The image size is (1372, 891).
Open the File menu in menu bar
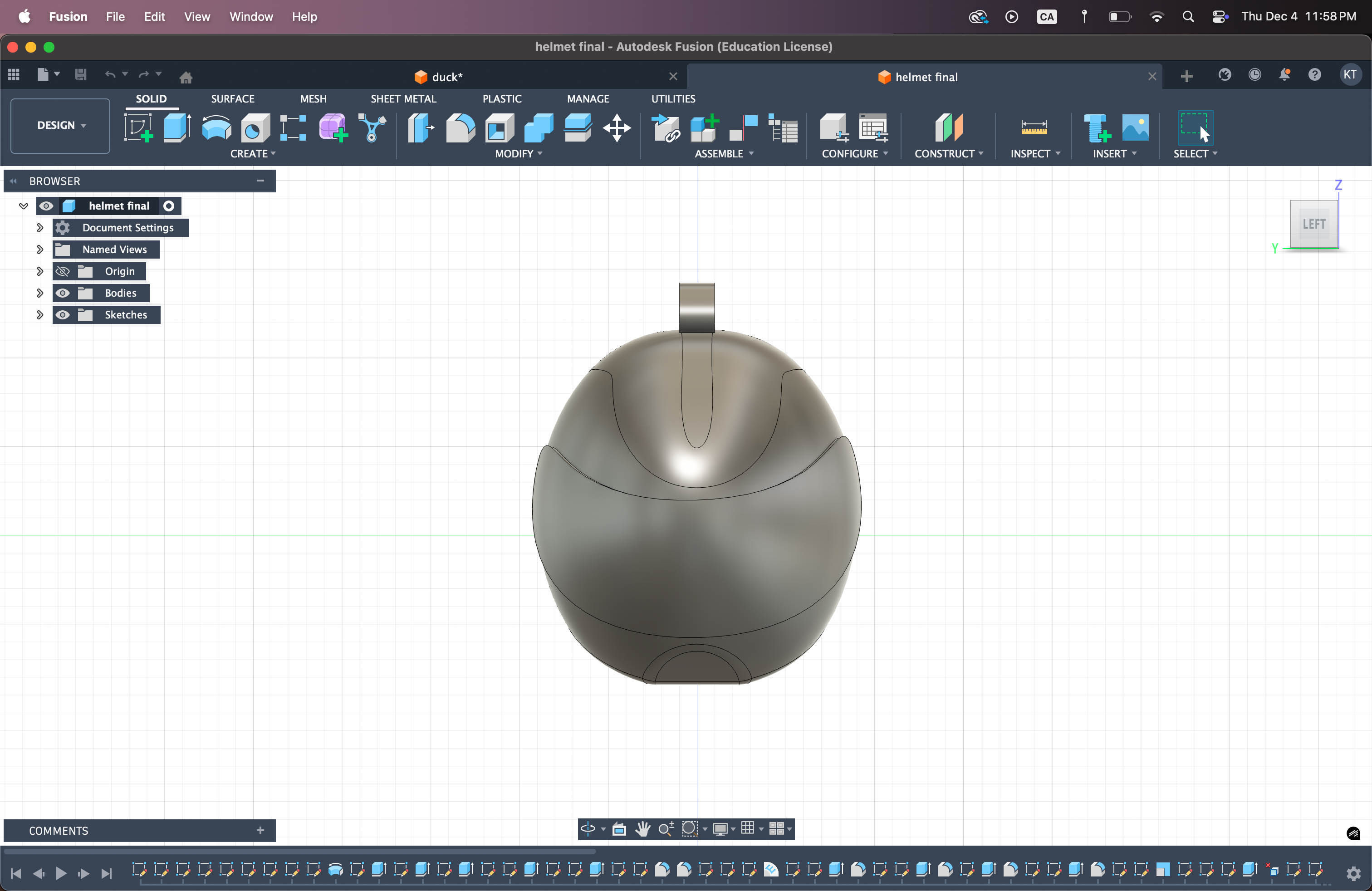point(115,16)
